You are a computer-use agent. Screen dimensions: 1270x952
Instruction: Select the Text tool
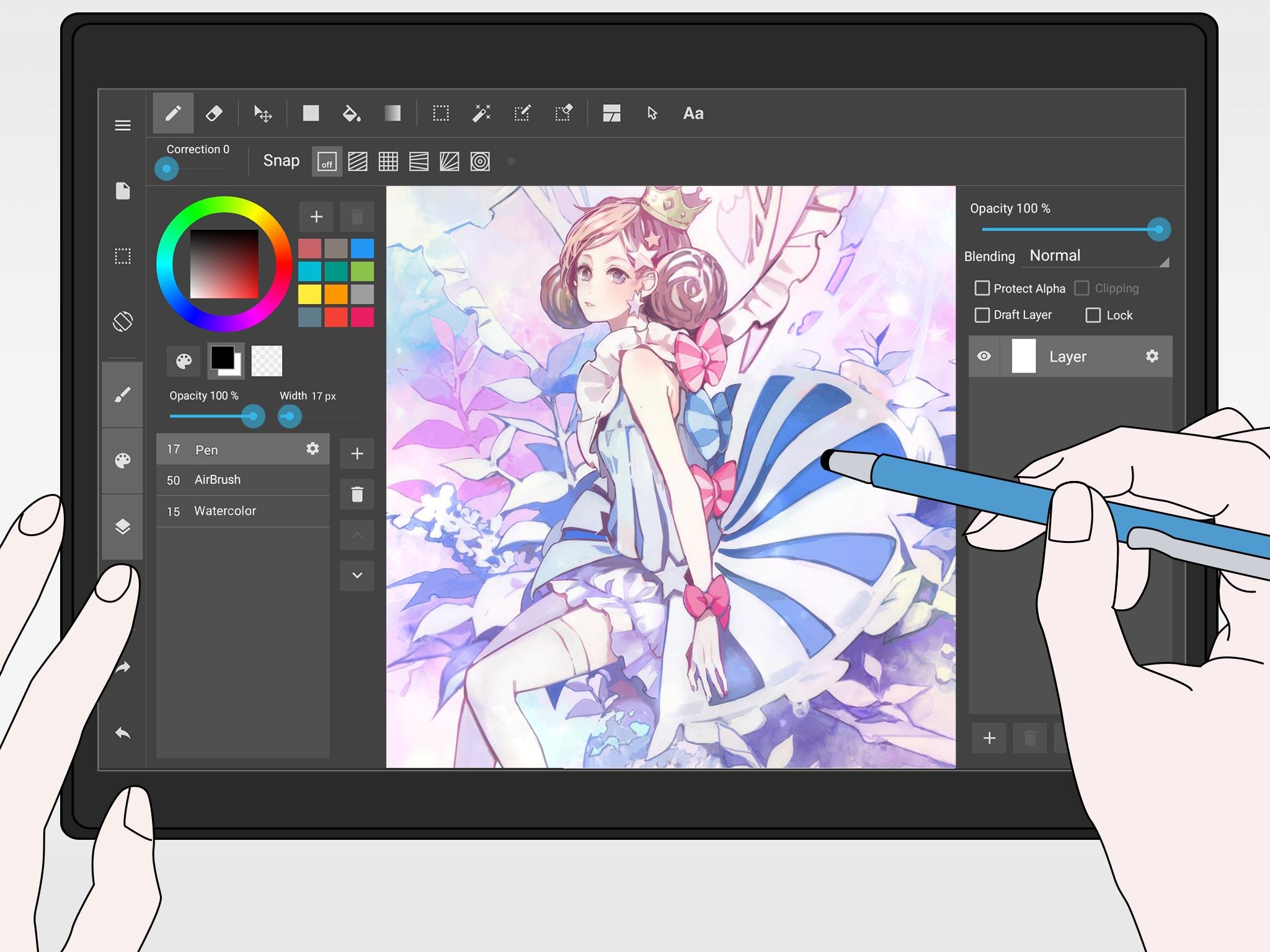pyautogui.click(x=695, y=113)
